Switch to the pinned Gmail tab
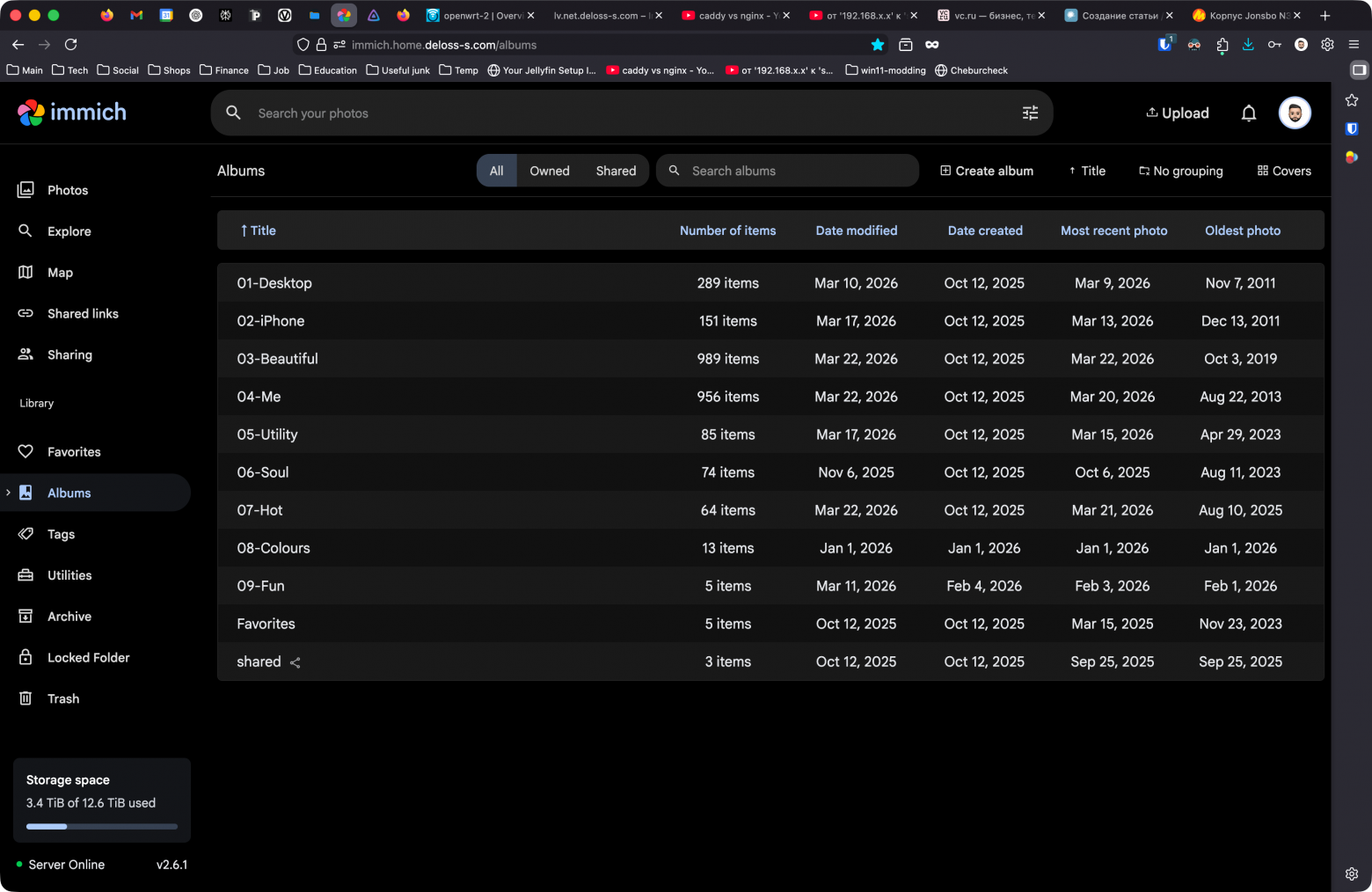 pyautogui.click(x=136, y=15)
